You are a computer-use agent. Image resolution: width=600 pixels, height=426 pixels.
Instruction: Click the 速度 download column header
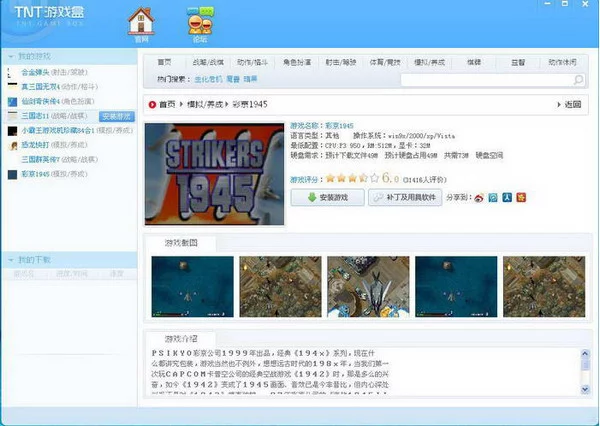[116, 274]
